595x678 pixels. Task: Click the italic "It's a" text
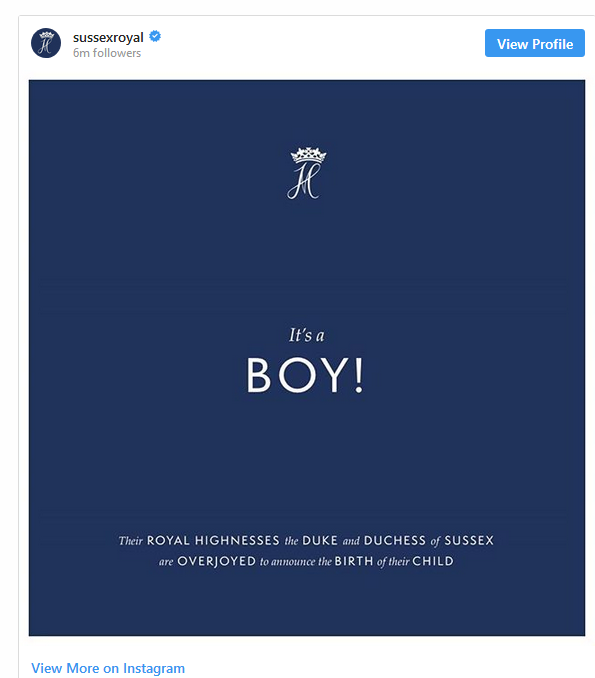pos(307,335)
